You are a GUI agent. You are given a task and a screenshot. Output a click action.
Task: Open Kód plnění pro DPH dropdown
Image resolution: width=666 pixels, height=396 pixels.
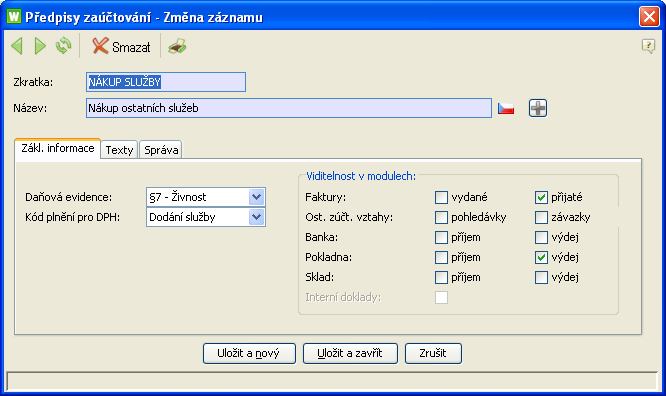(257, 217)
